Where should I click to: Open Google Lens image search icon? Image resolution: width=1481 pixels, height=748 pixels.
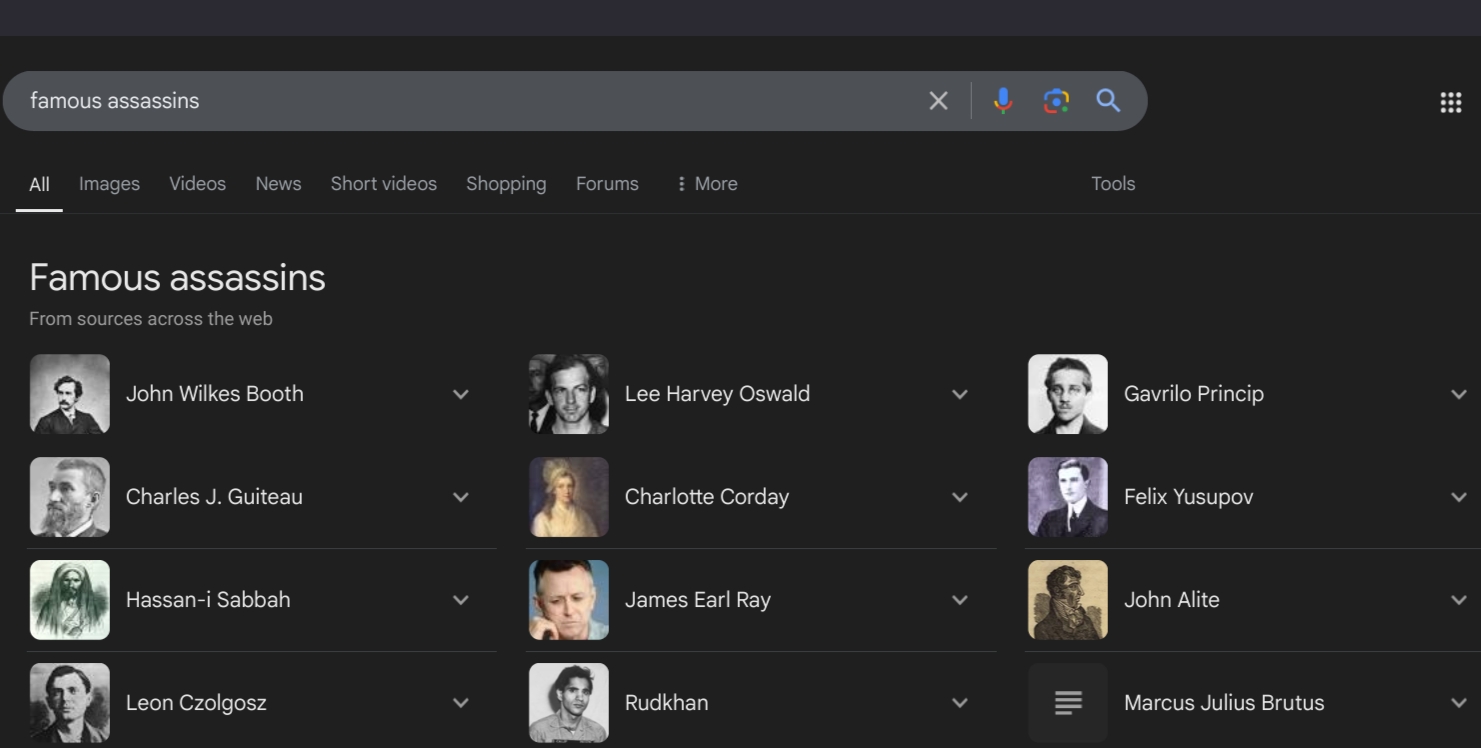pyautogui.click(x=1056, y=101)
